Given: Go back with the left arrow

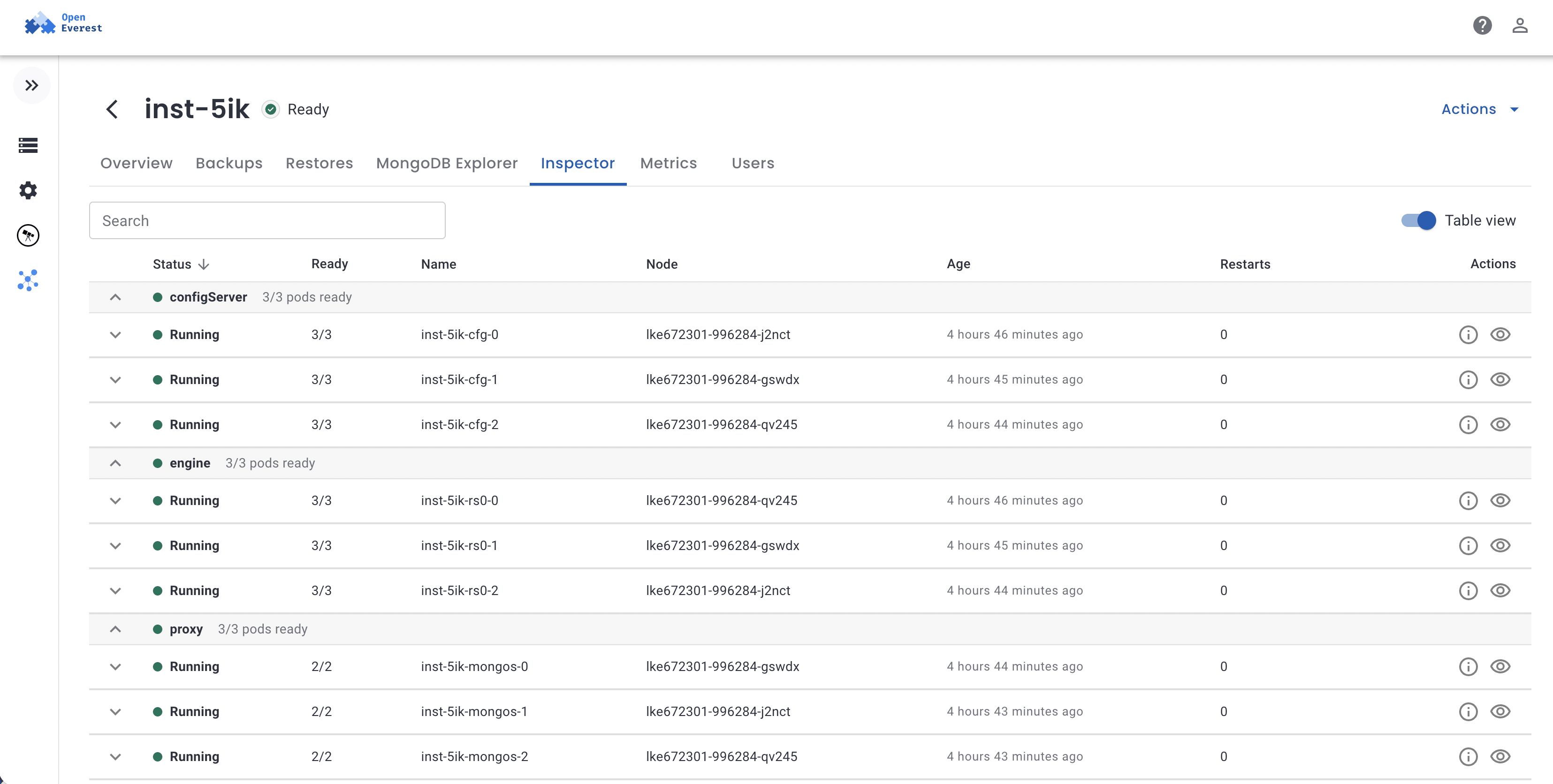Looking at the screenshot, I should (112, 109).
